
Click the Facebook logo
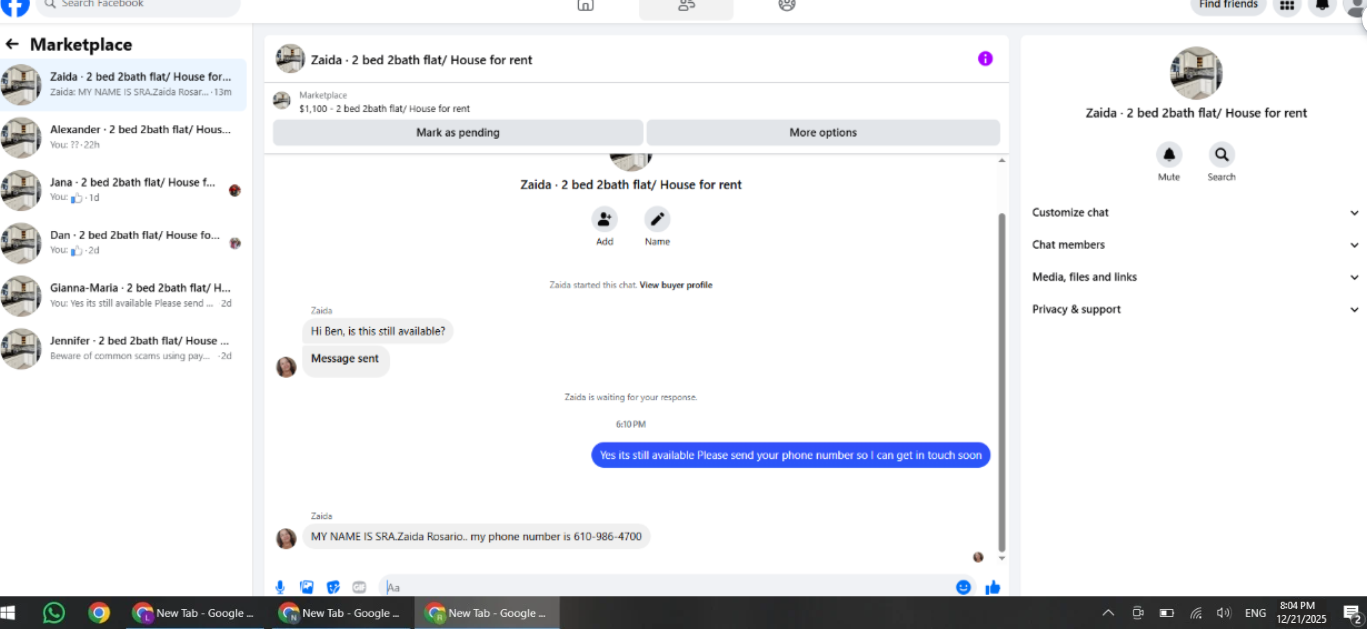click(x=15, y=6)
